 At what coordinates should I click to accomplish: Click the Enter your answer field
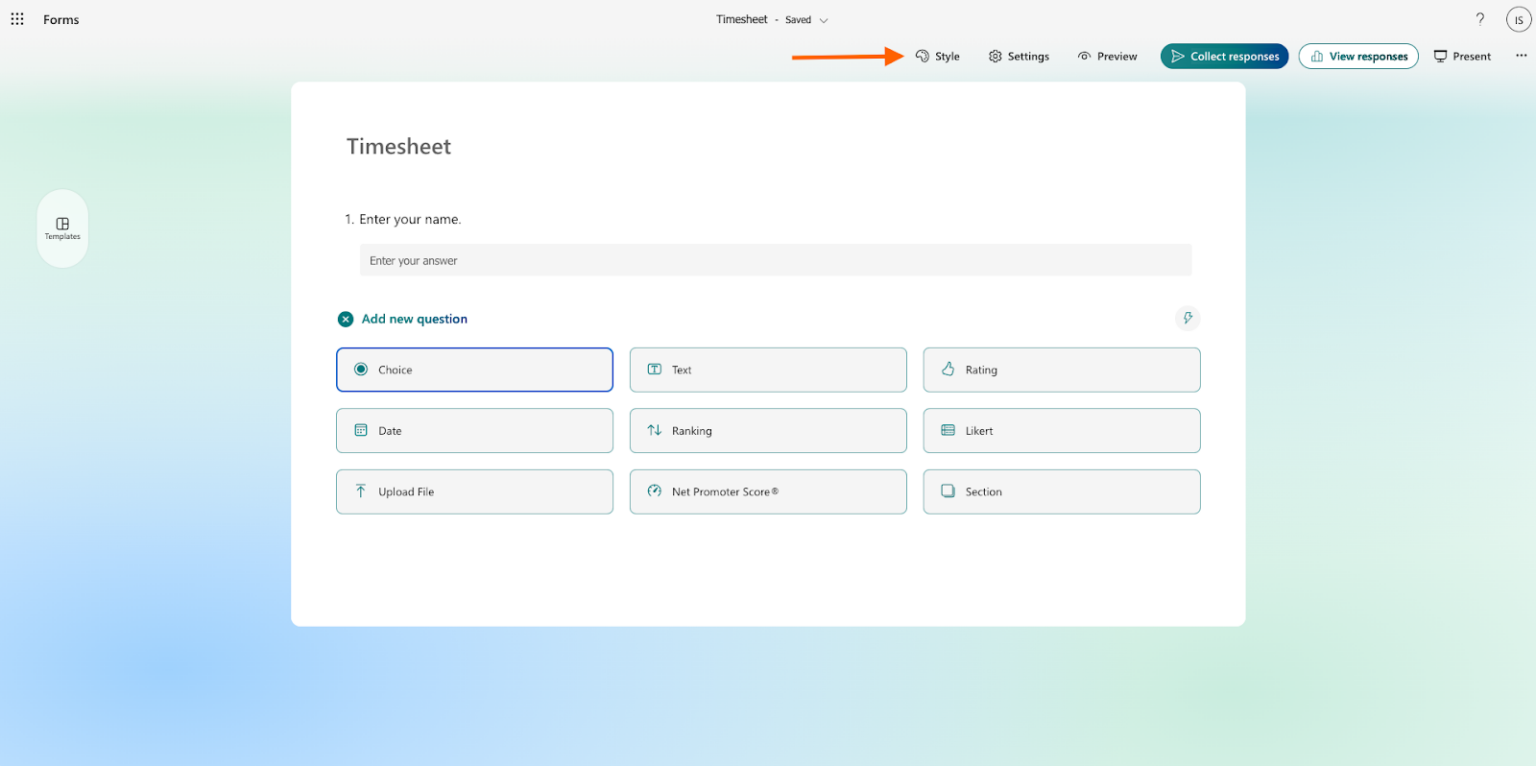[776, 260]
